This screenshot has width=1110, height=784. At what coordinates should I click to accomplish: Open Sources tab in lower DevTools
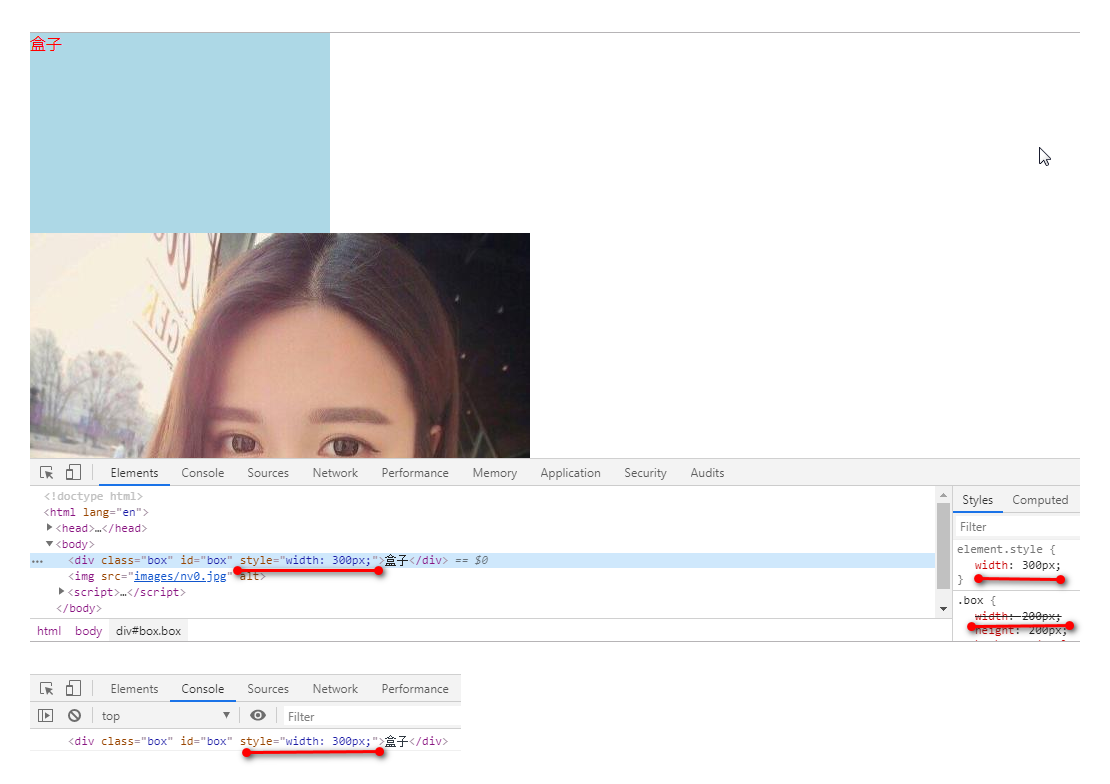click(x=268, y=689)
